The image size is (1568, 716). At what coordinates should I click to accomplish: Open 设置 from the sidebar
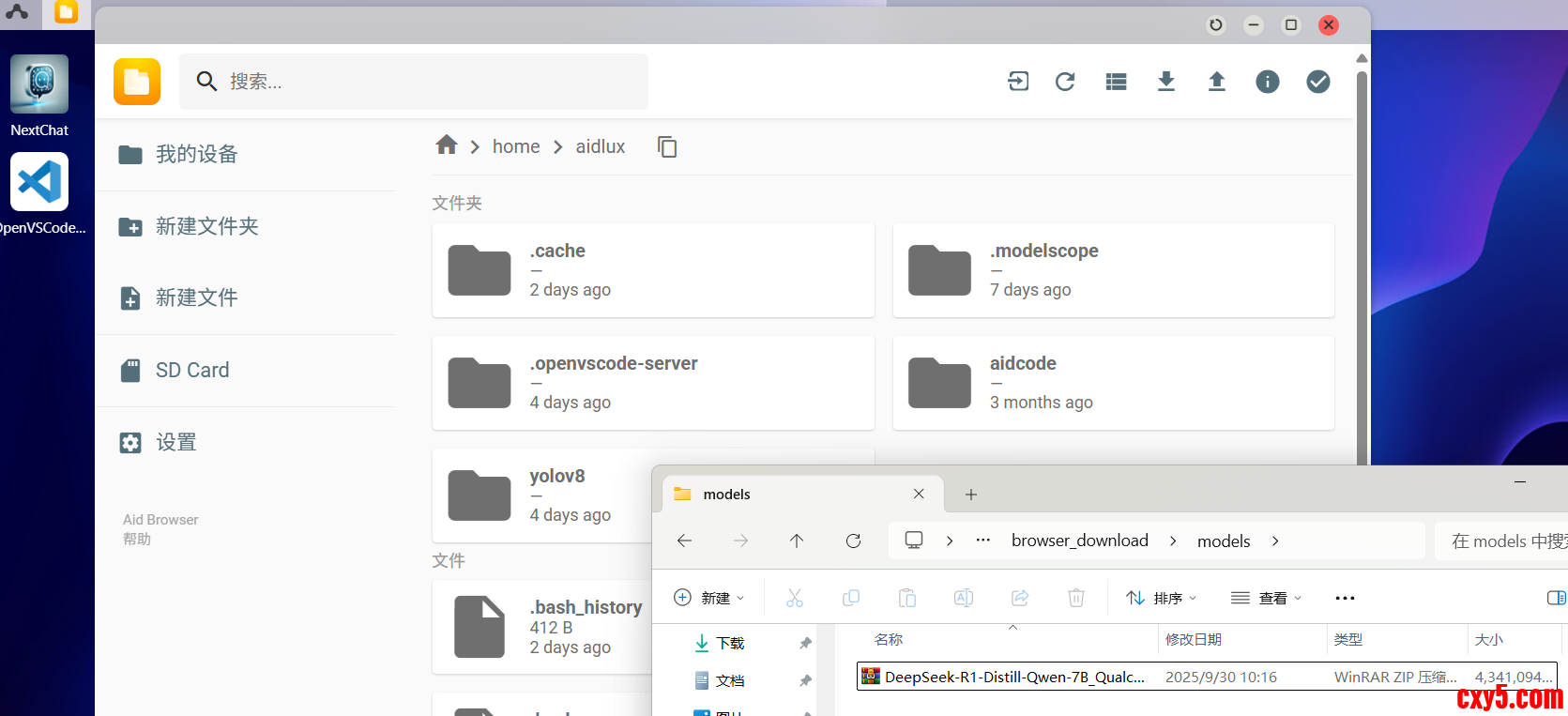point(176,443)
